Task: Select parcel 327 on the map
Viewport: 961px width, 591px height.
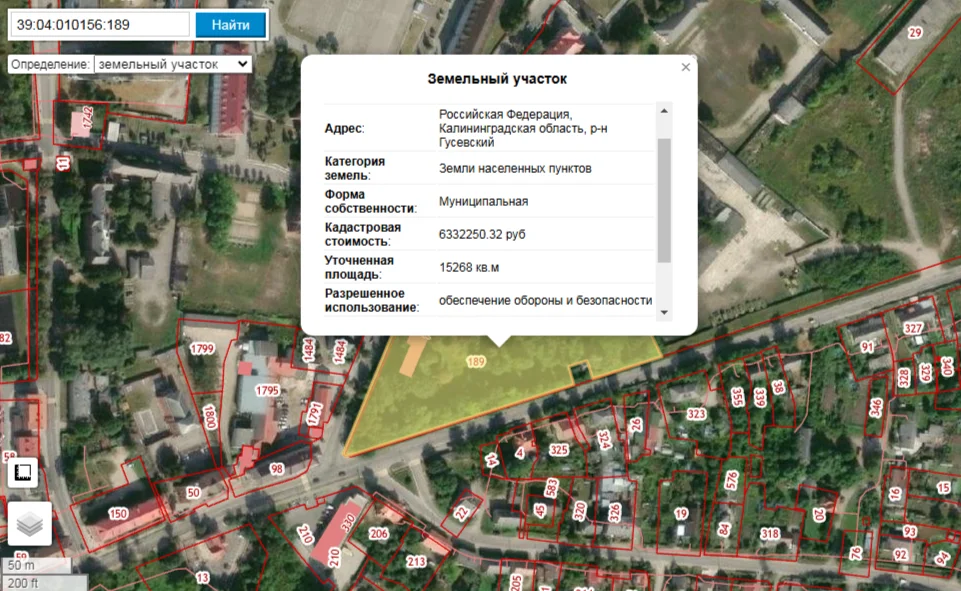Action: [913, 328]
